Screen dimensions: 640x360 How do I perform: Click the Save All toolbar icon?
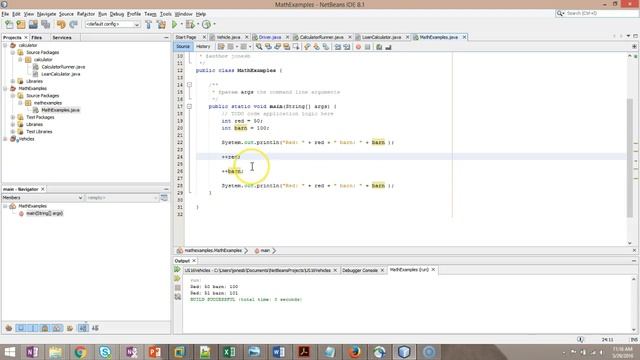click(x=45, y=24)
